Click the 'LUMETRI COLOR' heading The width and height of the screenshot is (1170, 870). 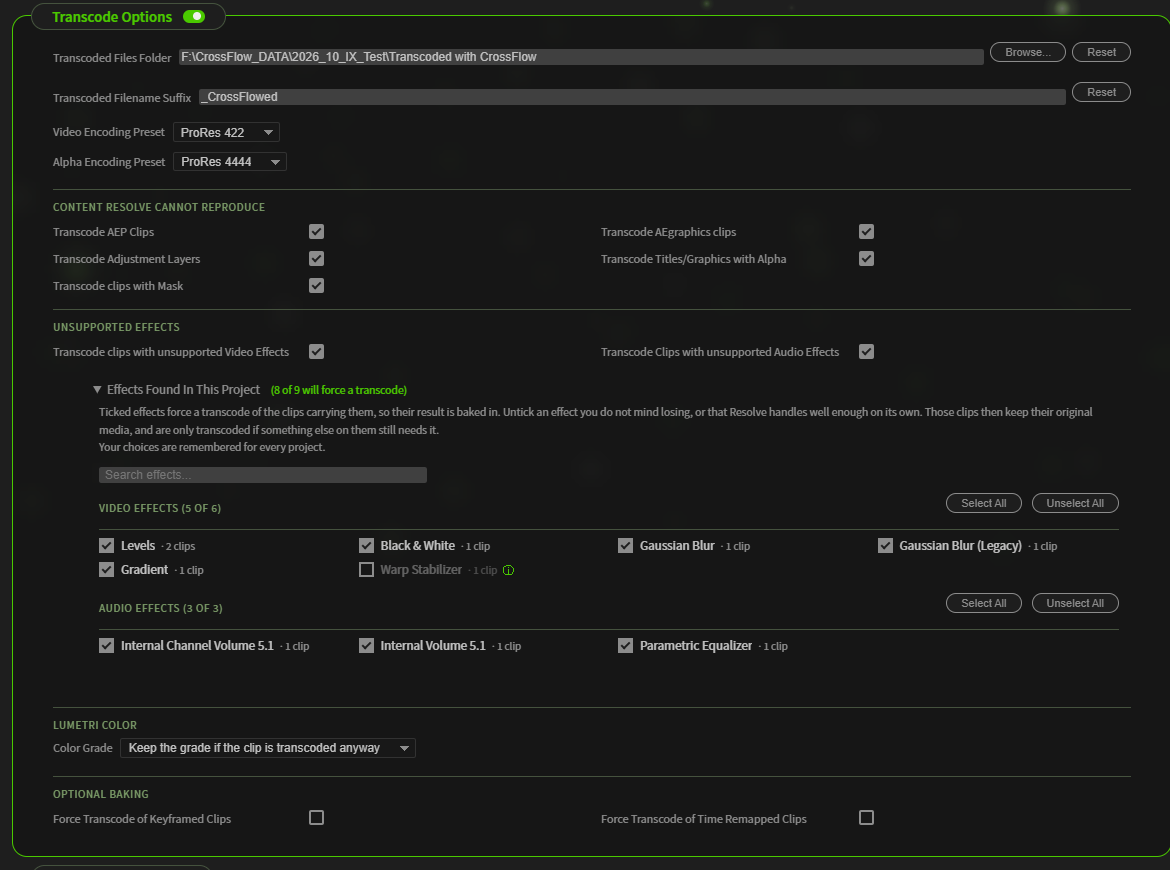(x=95, y=725)
